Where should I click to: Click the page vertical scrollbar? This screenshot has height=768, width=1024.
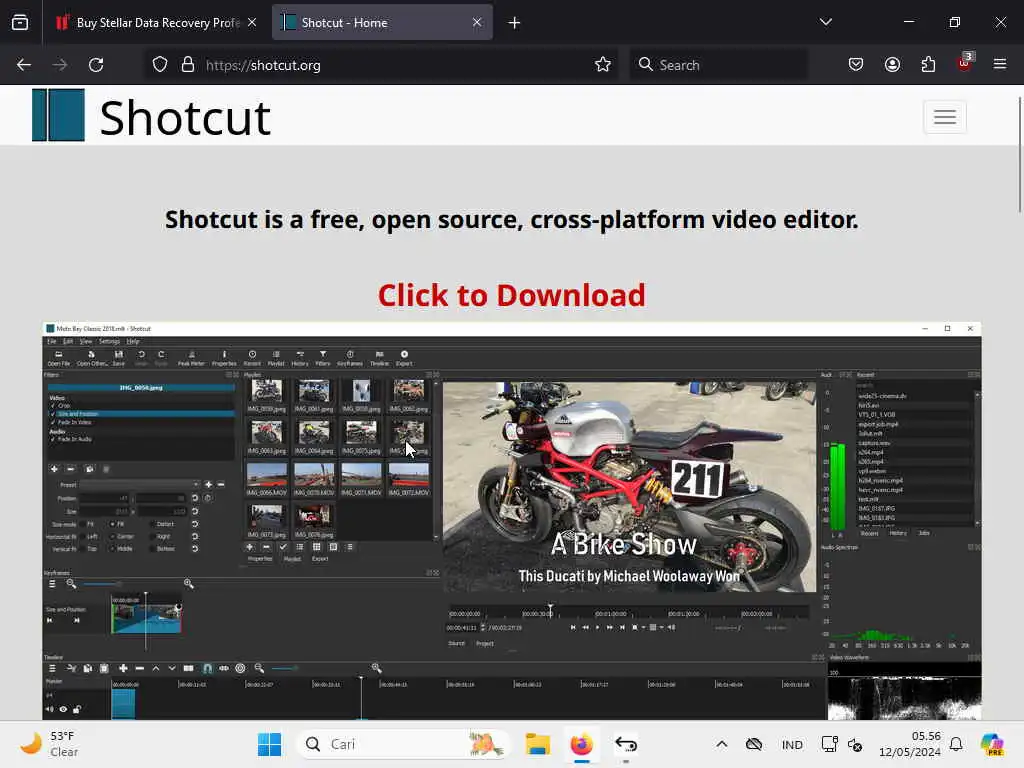click(1019, 154)
